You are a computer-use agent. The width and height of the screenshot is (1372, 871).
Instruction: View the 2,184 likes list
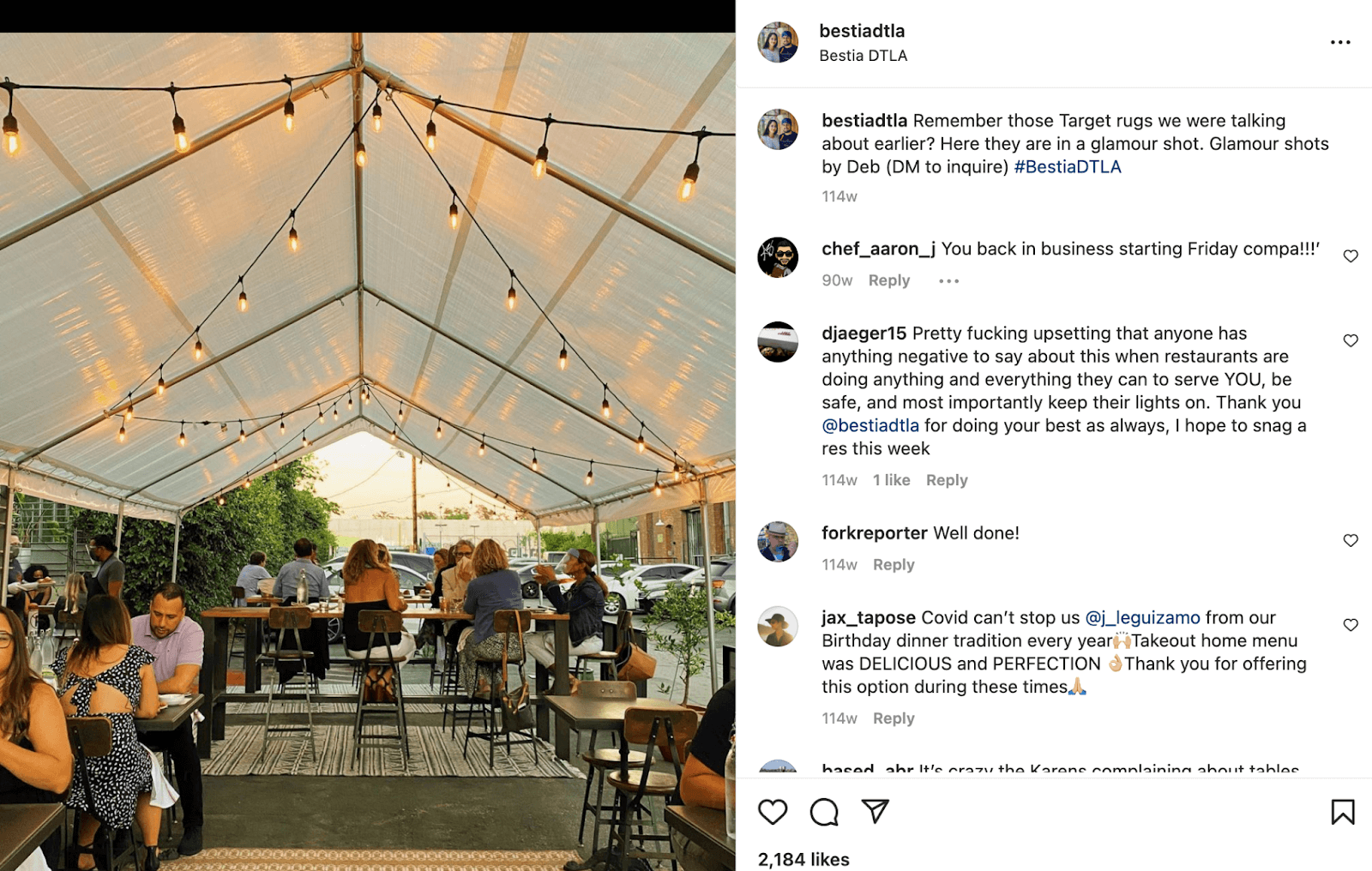803,859
